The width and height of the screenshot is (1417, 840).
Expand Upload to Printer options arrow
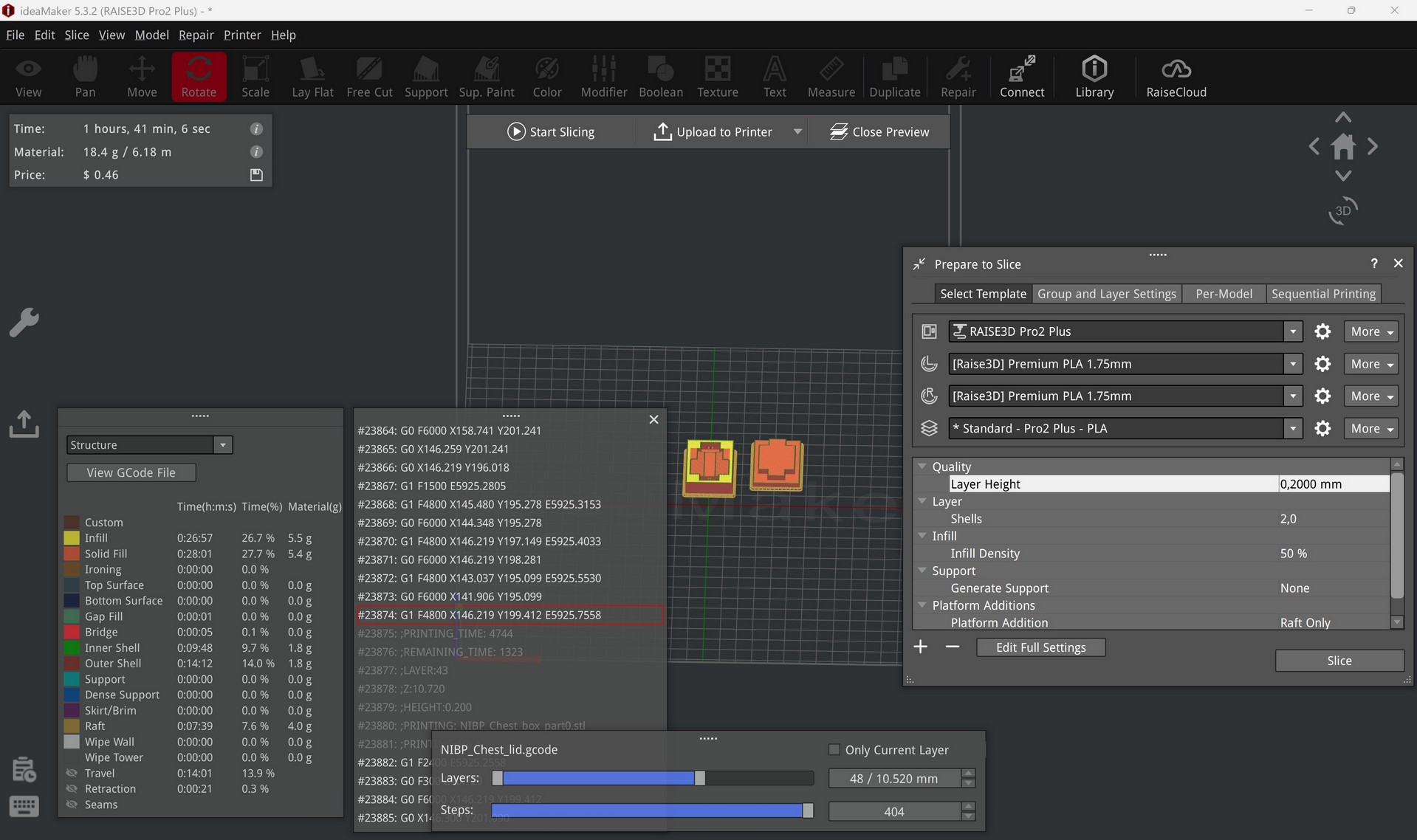tap(797, 131)
